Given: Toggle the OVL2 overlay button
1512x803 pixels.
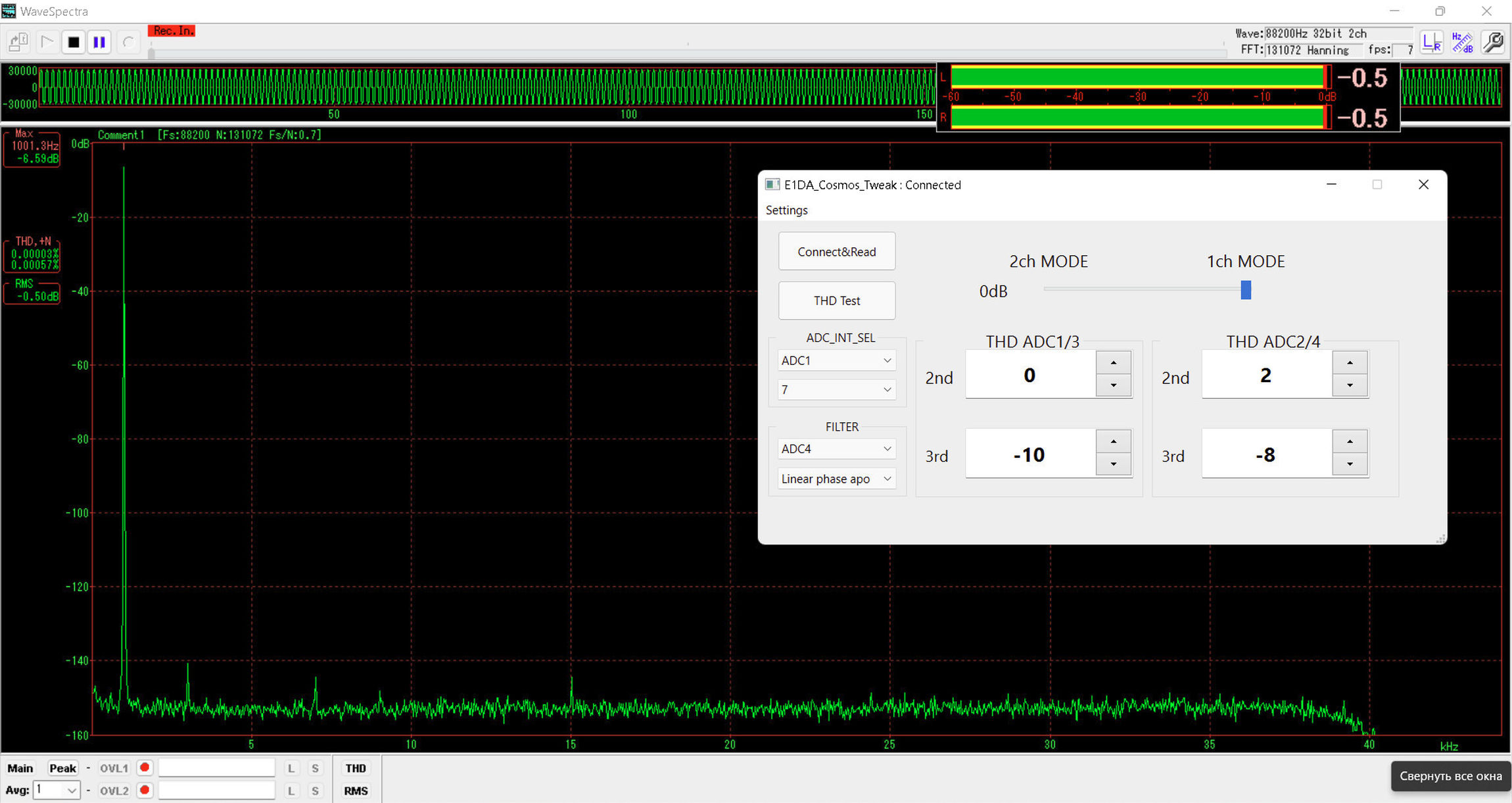Looking at the screenshot, I should pyautogui.click(x=114, y=791).
